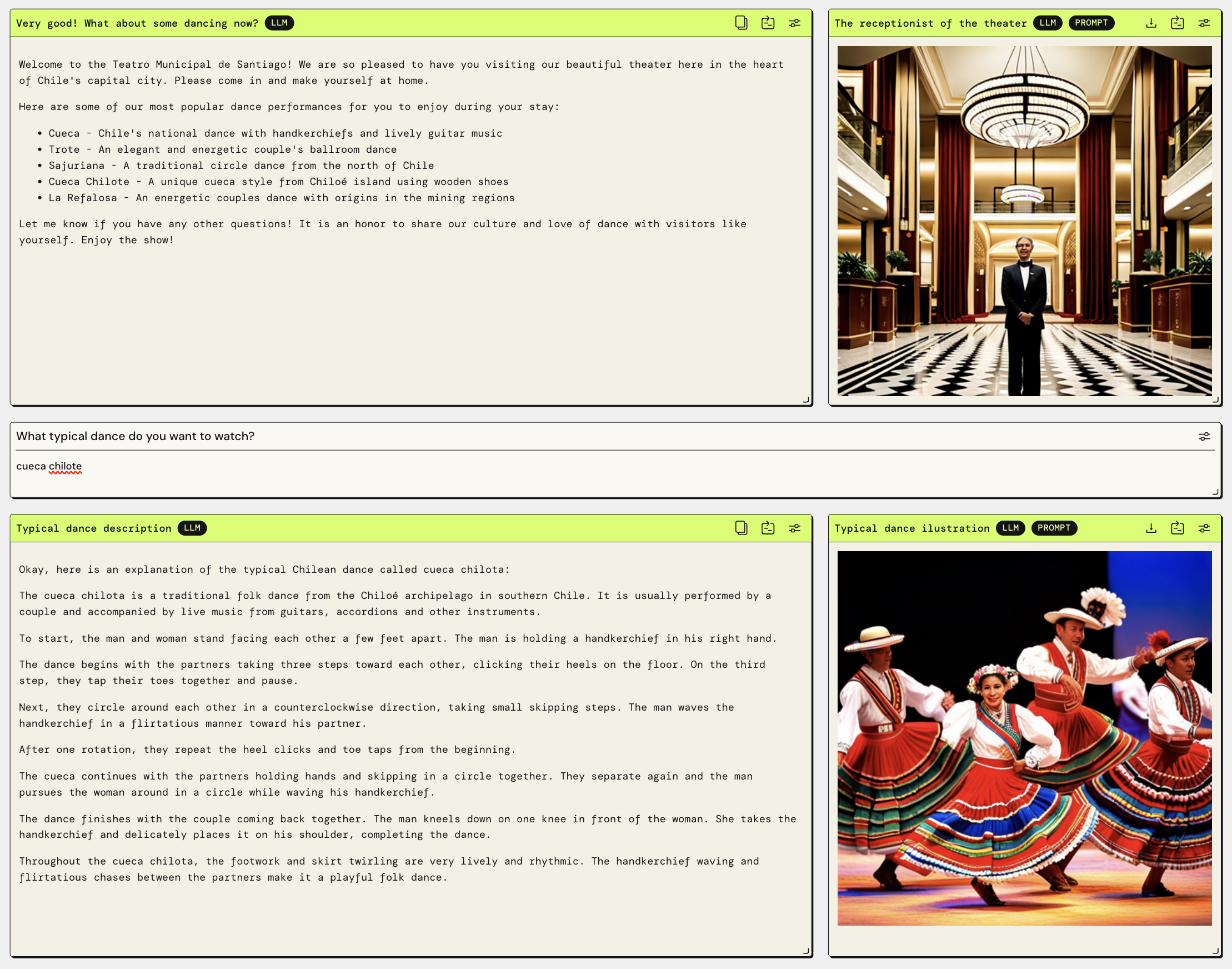This screenshot has height=969, width=1232.
Task: Copy the Typical dance description text
Action: (741, 528)
